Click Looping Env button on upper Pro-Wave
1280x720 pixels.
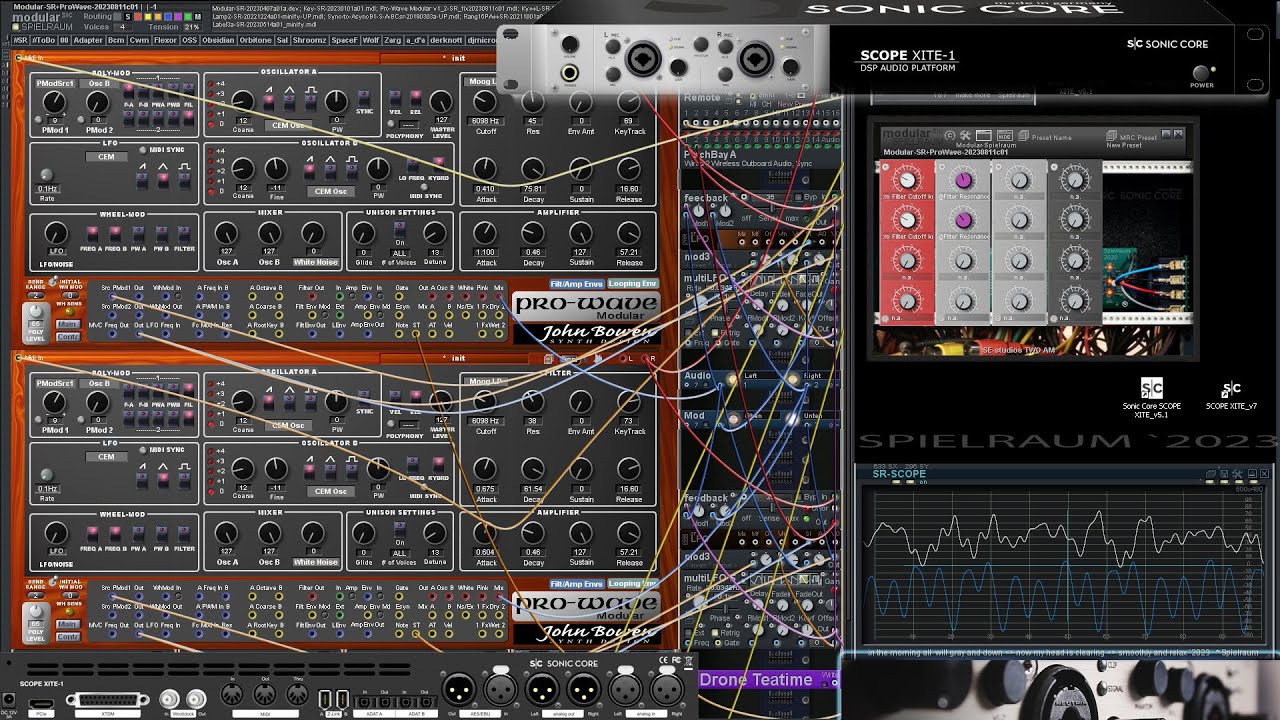click(x=632, y=284)
